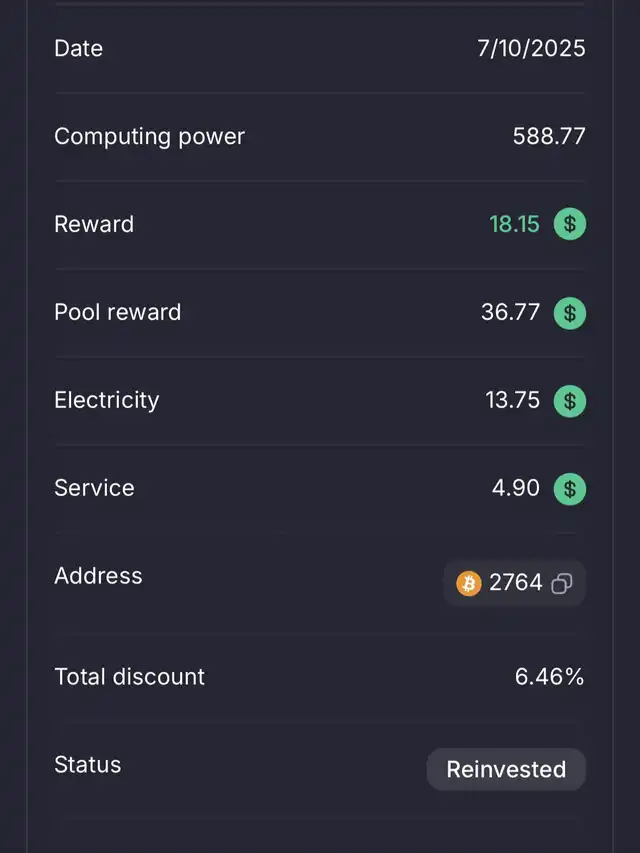Select the computing power value 588.77
The image size is (640, 853).
point(549,136)
